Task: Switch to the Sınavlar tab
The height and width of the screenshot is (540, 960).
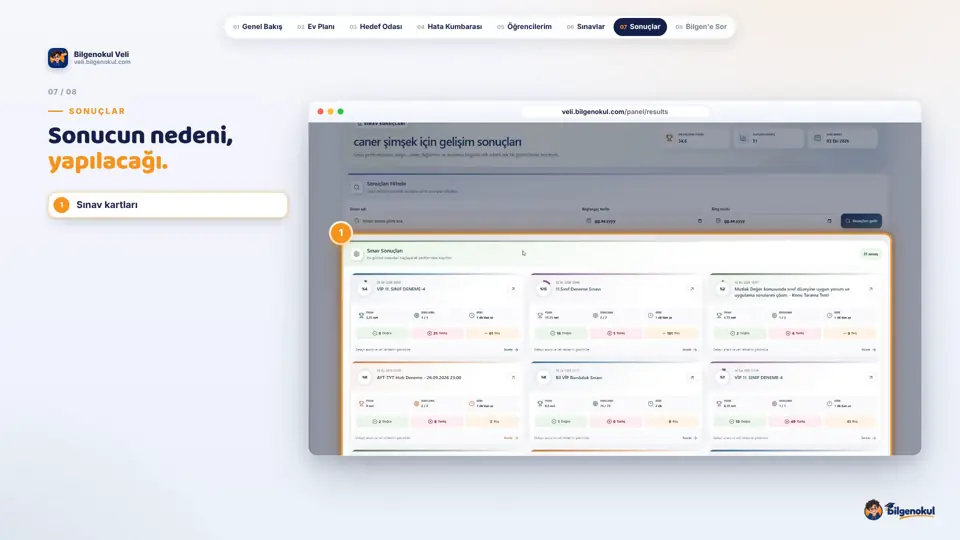Action: 586,27
